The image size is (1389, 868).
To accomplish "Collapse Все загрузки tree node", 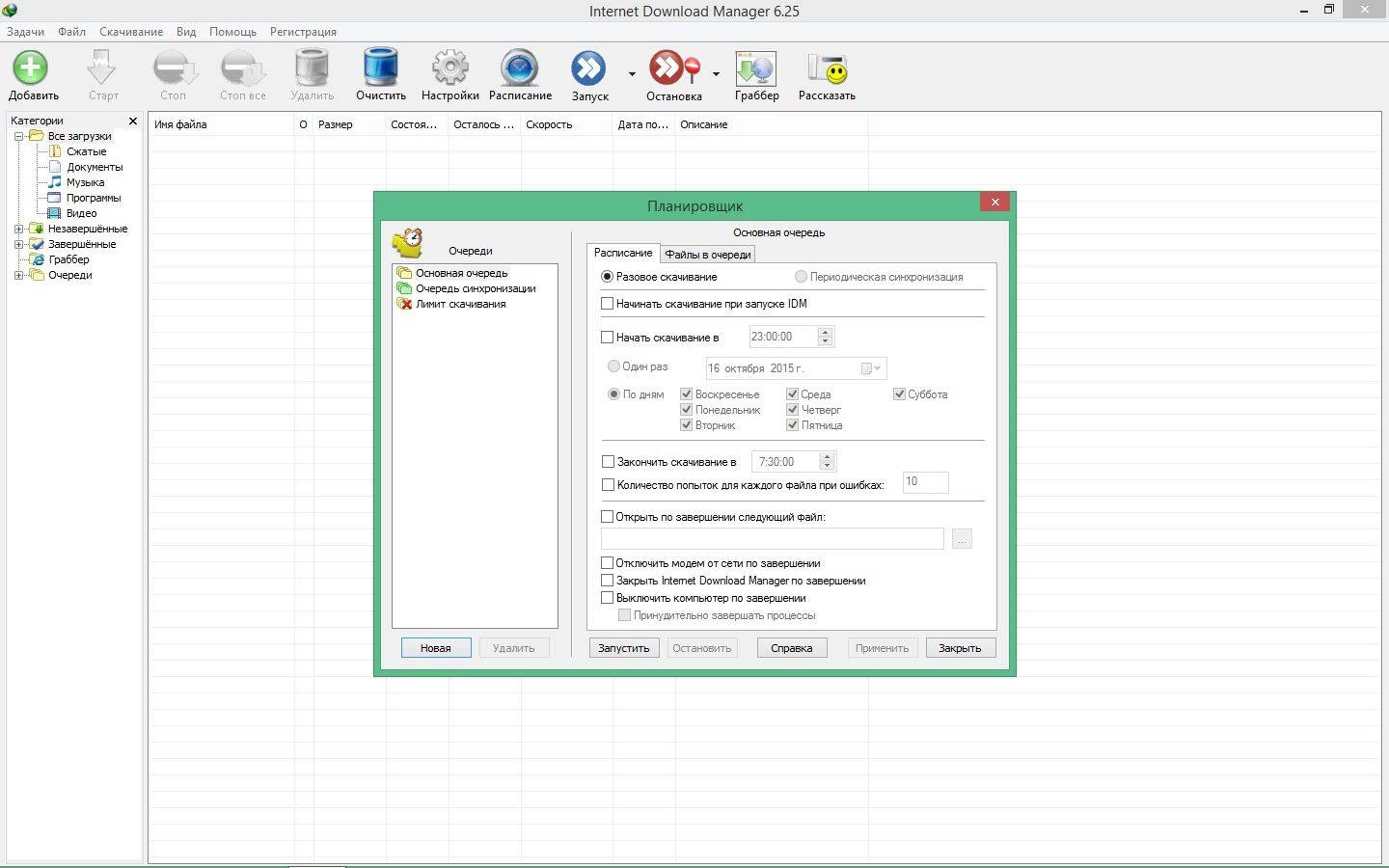I will tap(18, 136).
